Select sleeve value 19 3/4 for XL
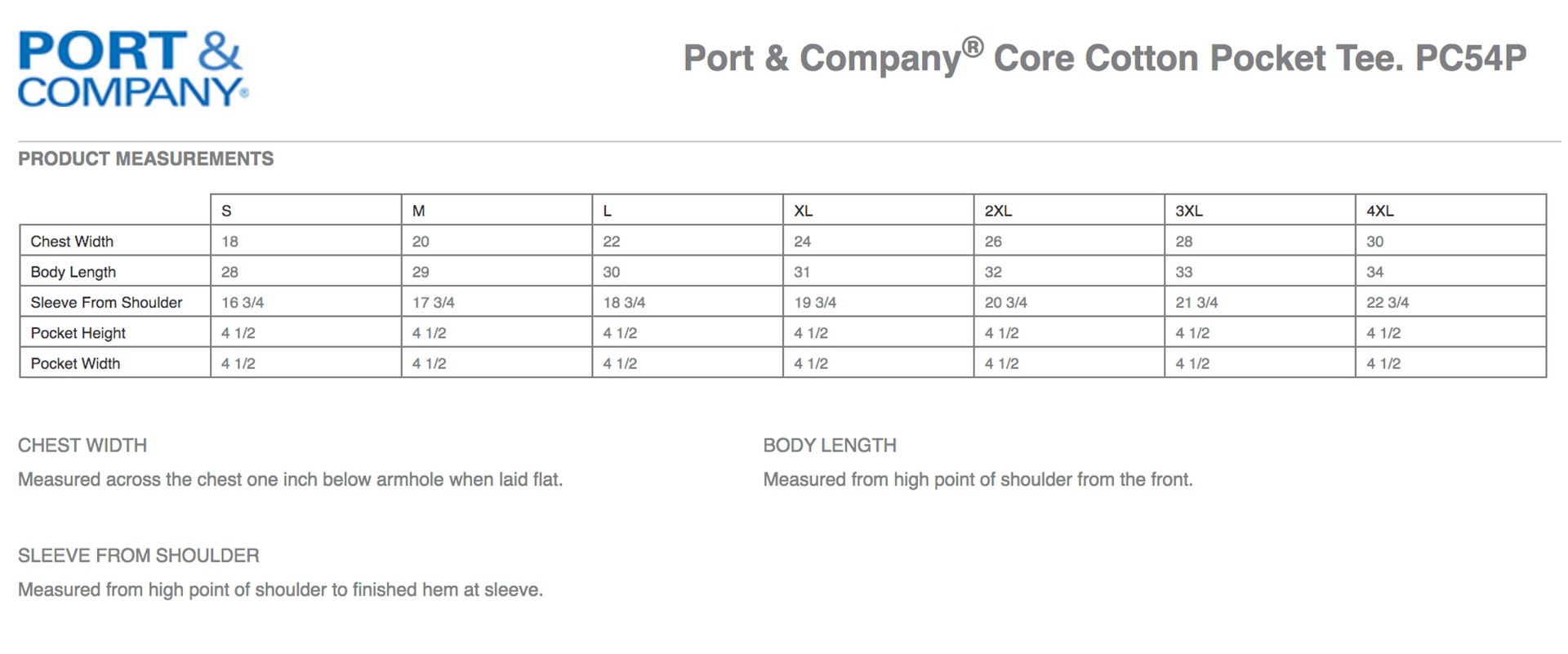 click(815, 302)
